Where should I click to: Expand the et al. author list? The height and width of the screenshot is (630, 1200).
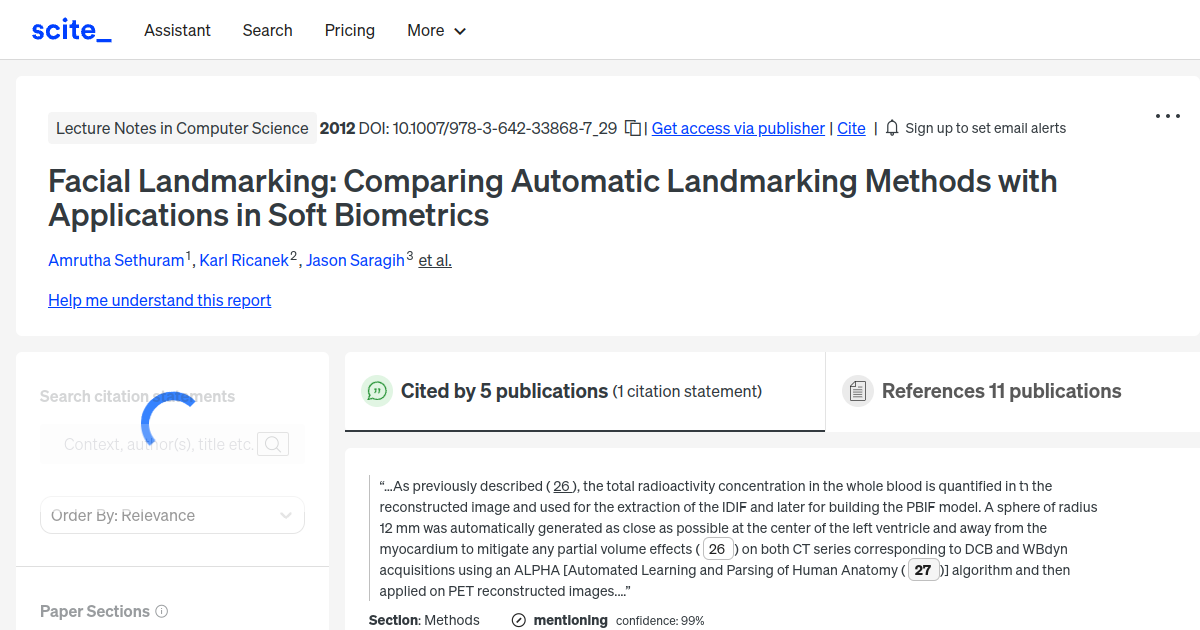pos(434,260)
